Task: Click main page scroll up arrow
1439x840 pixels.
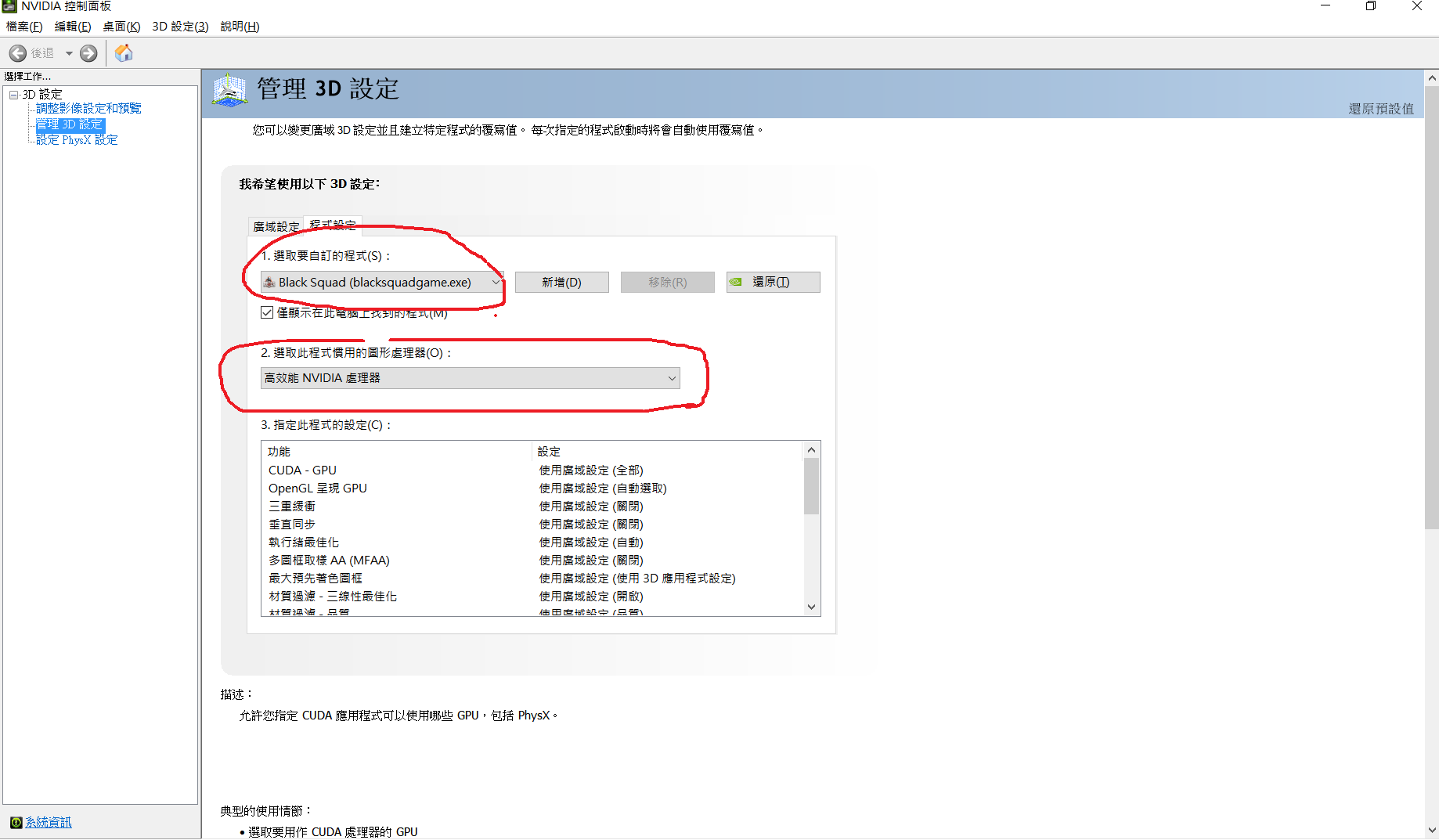Action: pos(1432,78)
